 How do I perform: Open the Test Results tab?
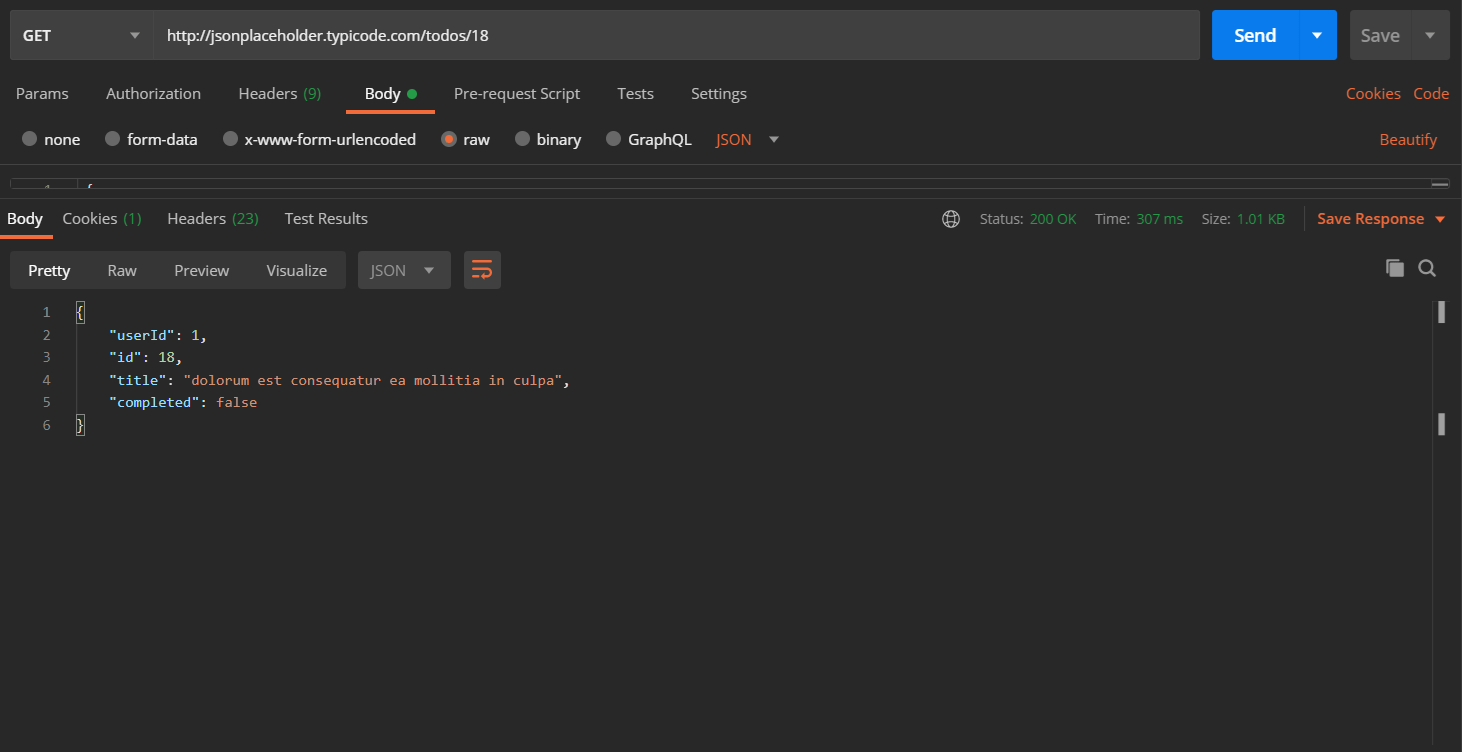[326, 218]
